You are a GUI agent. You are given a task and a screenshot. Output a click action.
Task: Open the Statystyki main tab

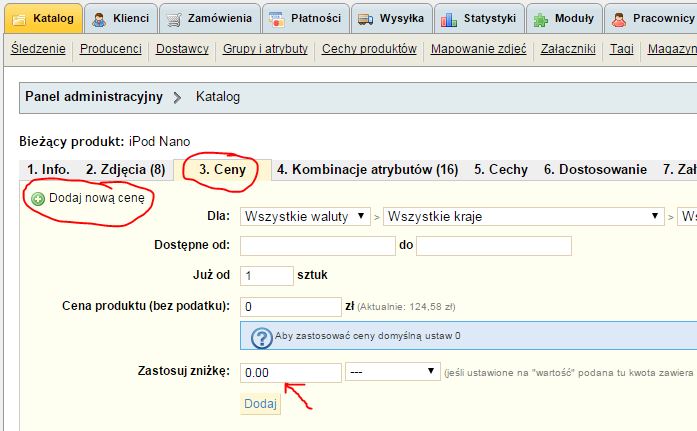point(479,18)
